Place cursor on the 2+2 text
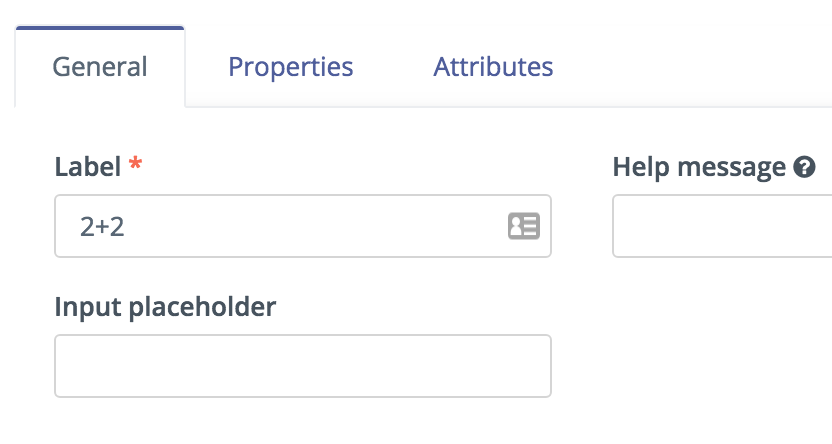 tap(102, 227)
